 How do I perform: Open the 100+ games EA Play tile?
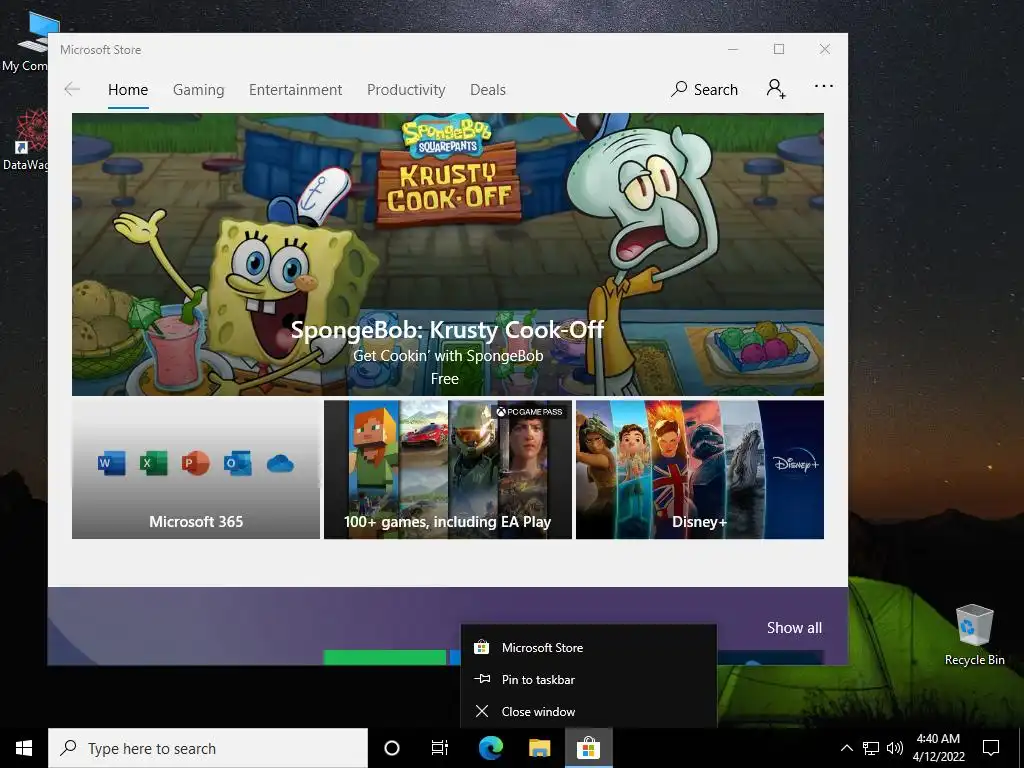[447, 470]
